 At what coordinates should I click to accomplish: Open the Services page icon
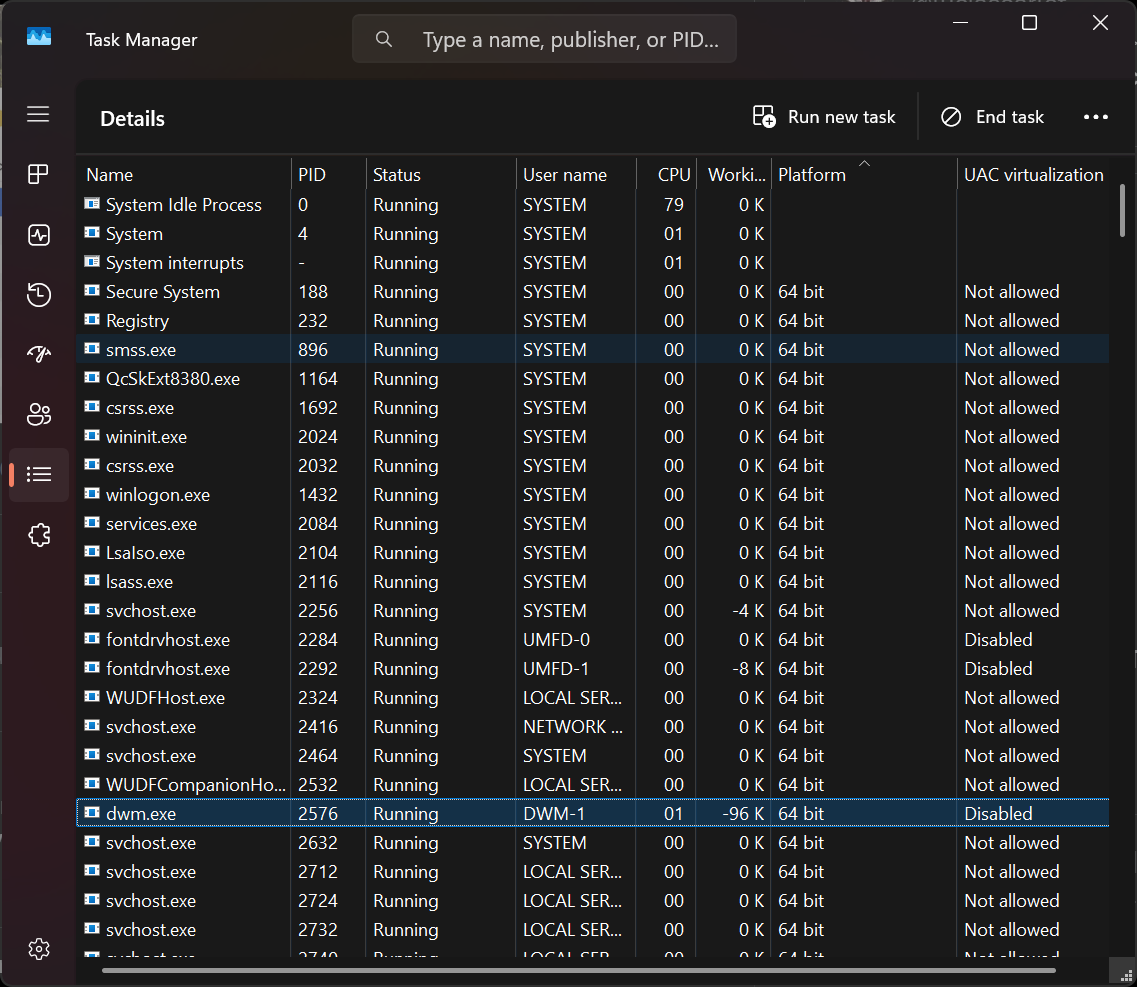[x=38, y=535]
